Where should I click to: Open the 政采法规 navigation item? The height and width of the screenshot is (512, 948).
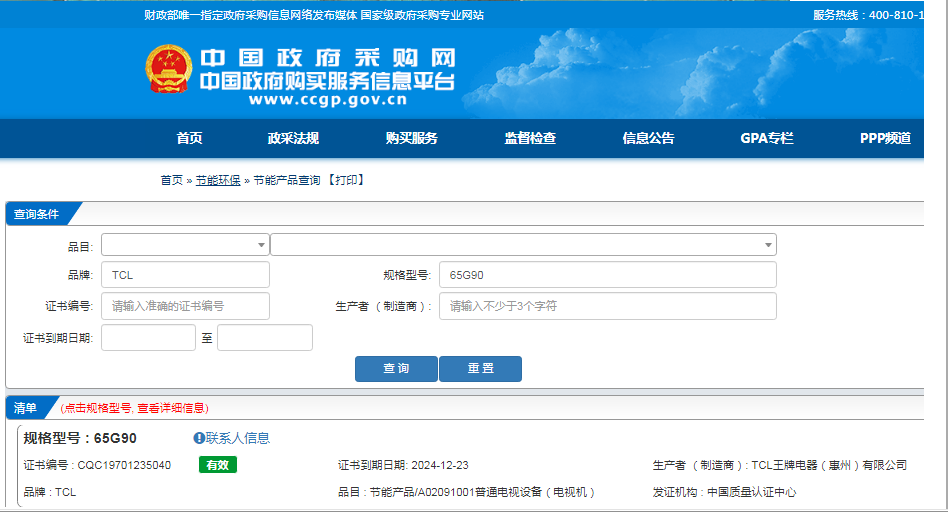coord(293,138)
